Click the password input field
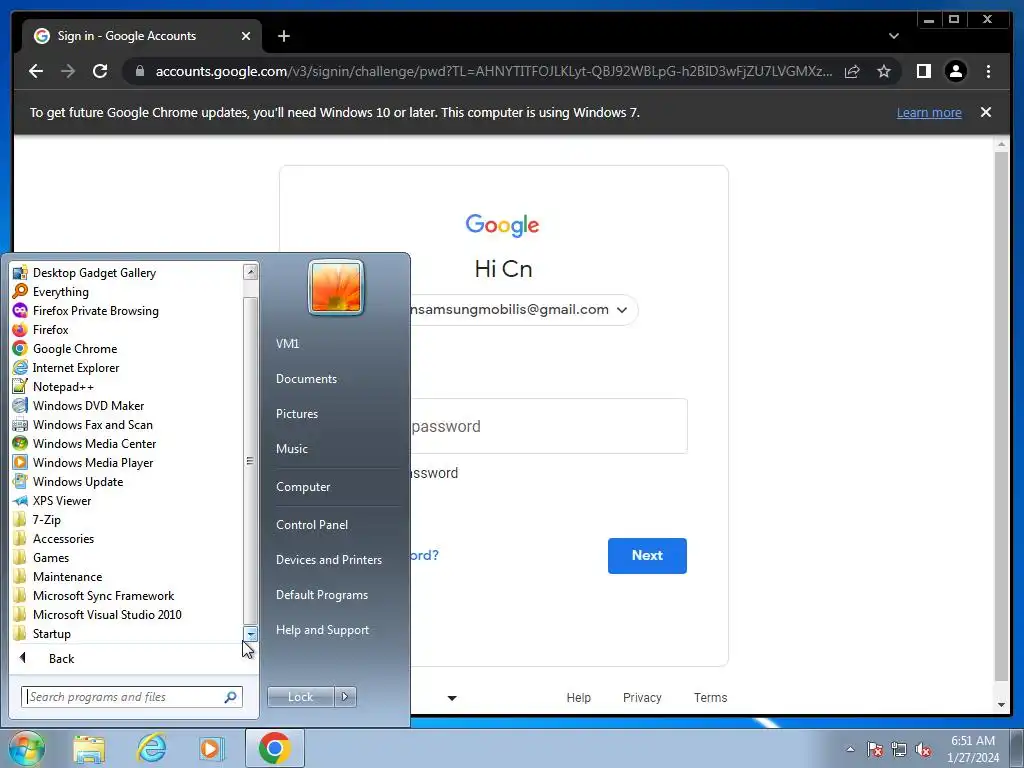Image resolution: width=1024 pixels, height=768 pixels. pyautogui.click(x=549, y=426)
